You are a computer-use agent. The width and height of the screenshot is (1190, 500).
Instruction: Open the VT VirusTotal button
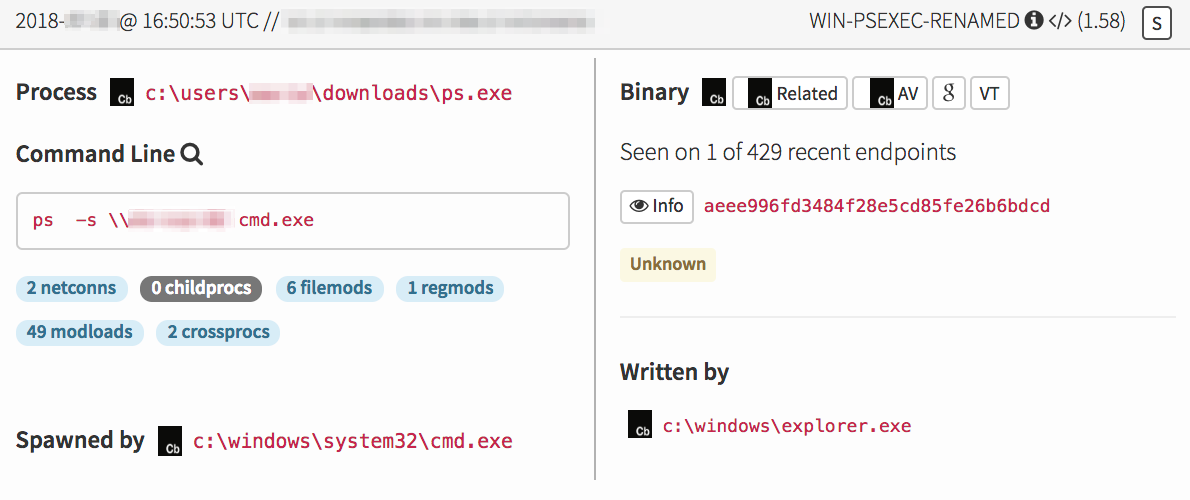click(989, 93)
